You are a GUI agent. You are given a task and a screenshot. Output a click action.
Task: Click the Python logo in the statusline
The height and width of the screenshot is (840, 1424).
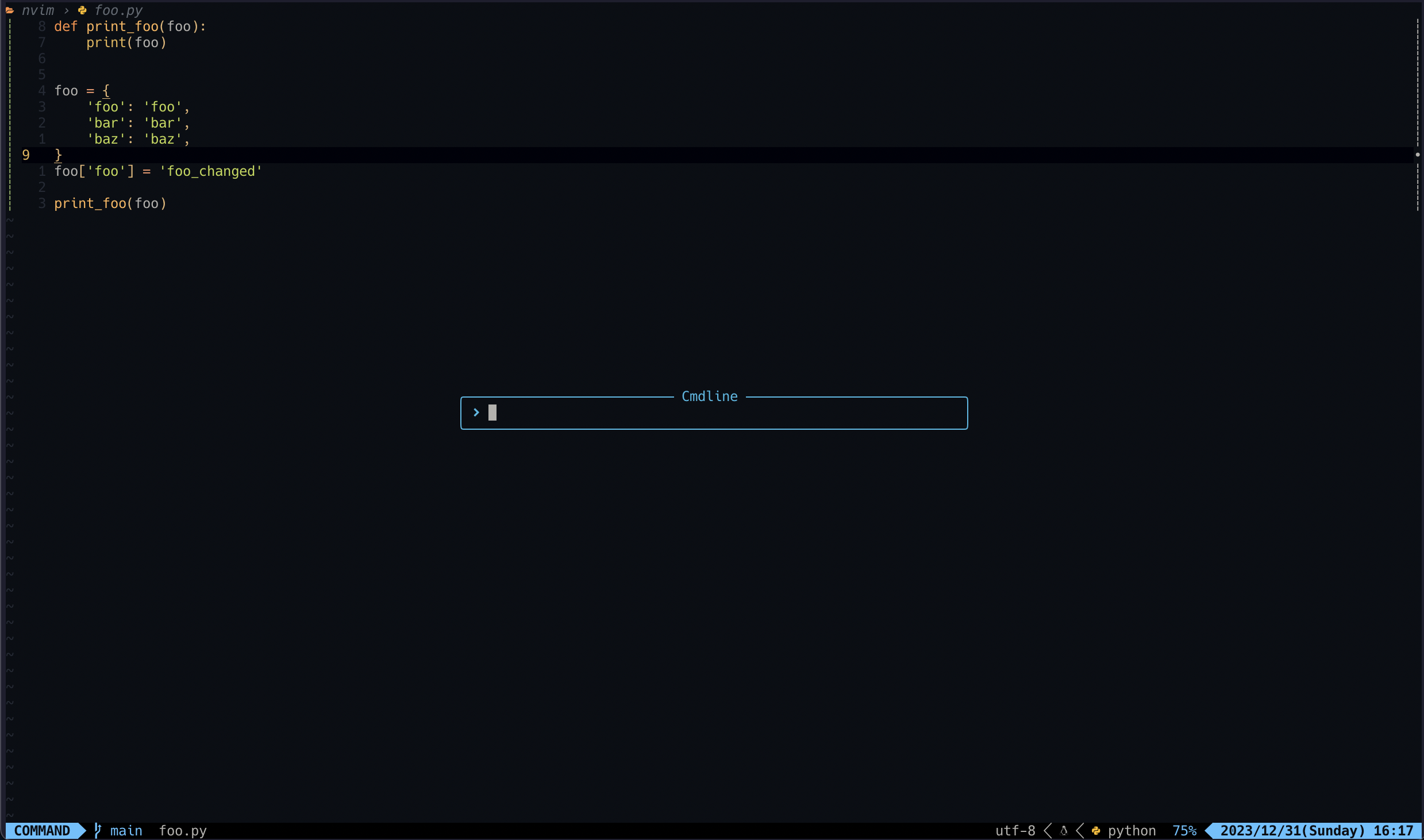tap(1096, 830)
